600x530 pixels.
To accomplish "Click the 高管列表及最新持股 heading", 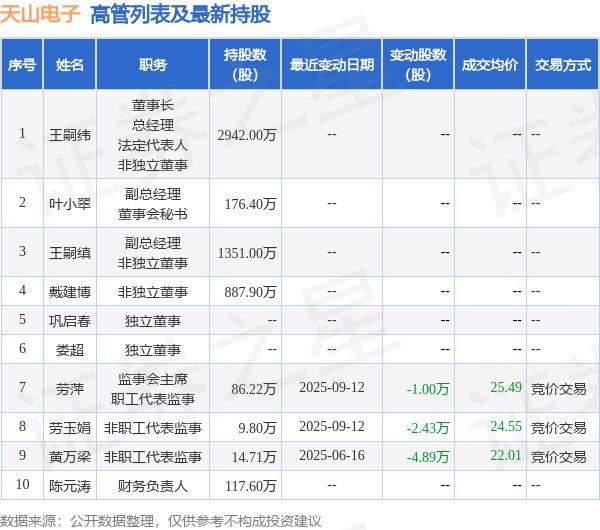I will (x=180, y=15).
